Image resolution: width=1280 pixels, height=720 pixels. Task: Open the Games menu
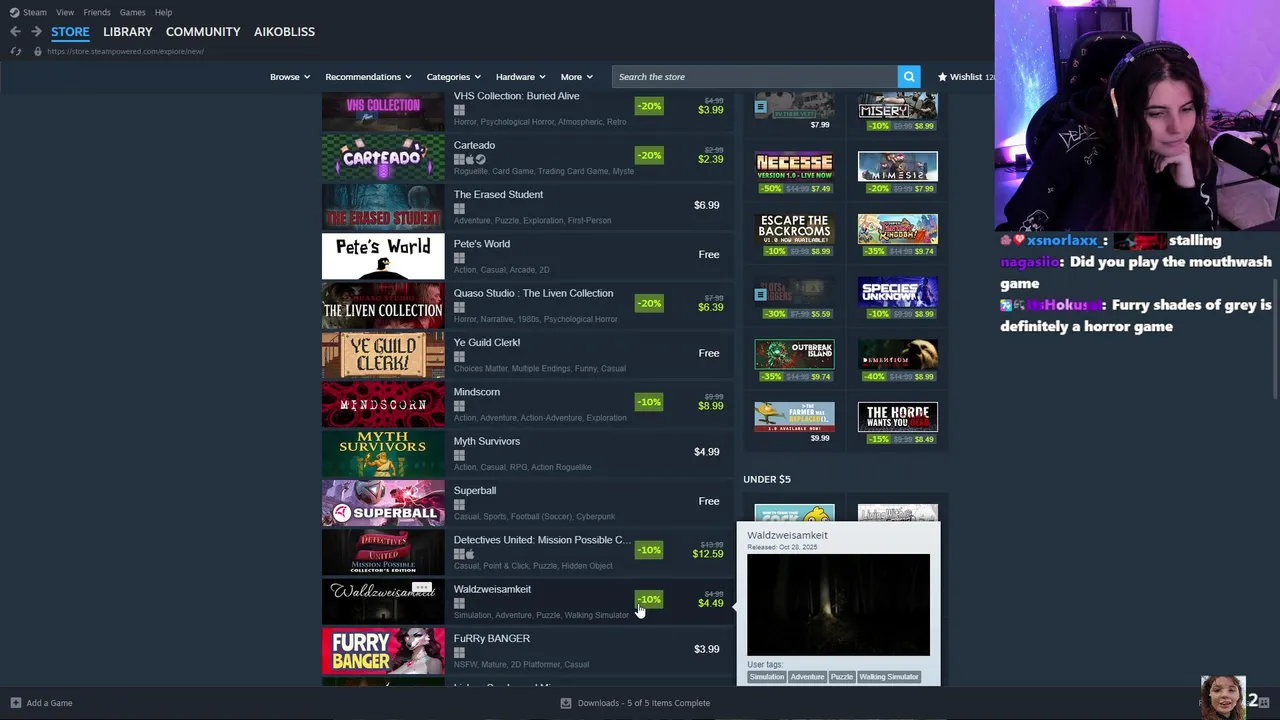click(x=132, y=12)
